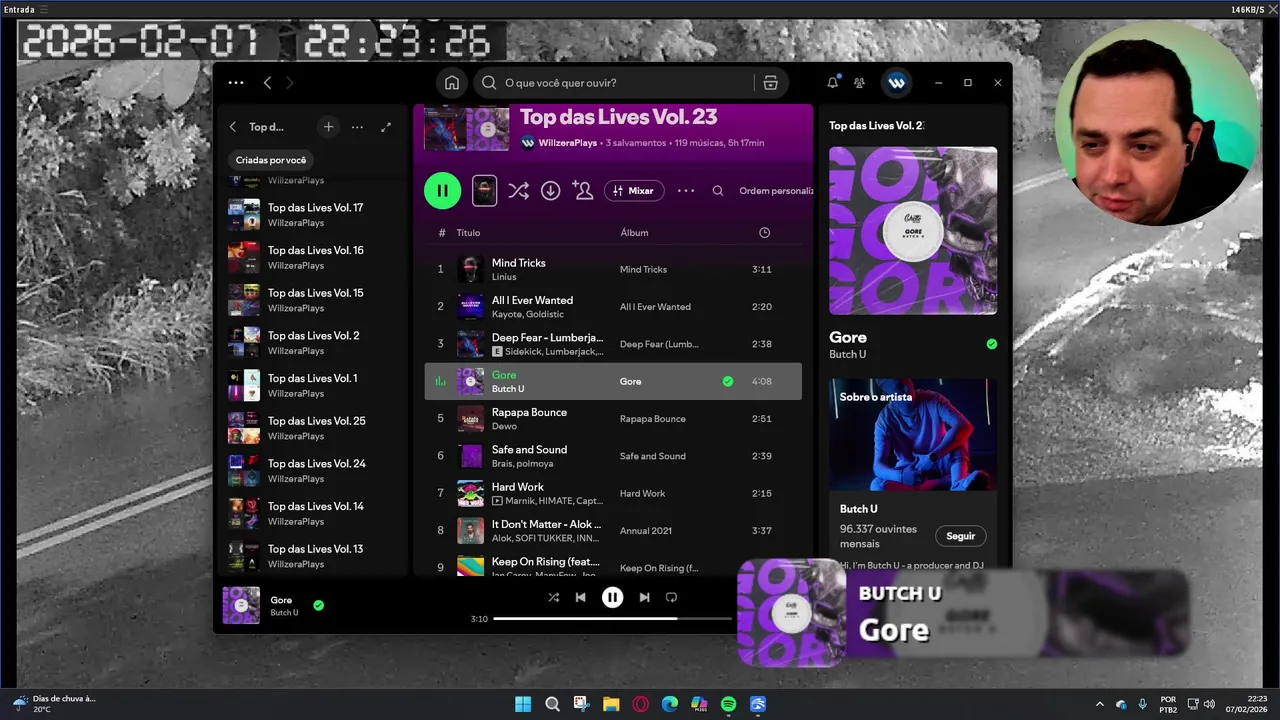The height and width of the screenshot is (720, 1280).
Task: Open Gore album cover in Now Playing panel
Action: [x=913, y=231]
